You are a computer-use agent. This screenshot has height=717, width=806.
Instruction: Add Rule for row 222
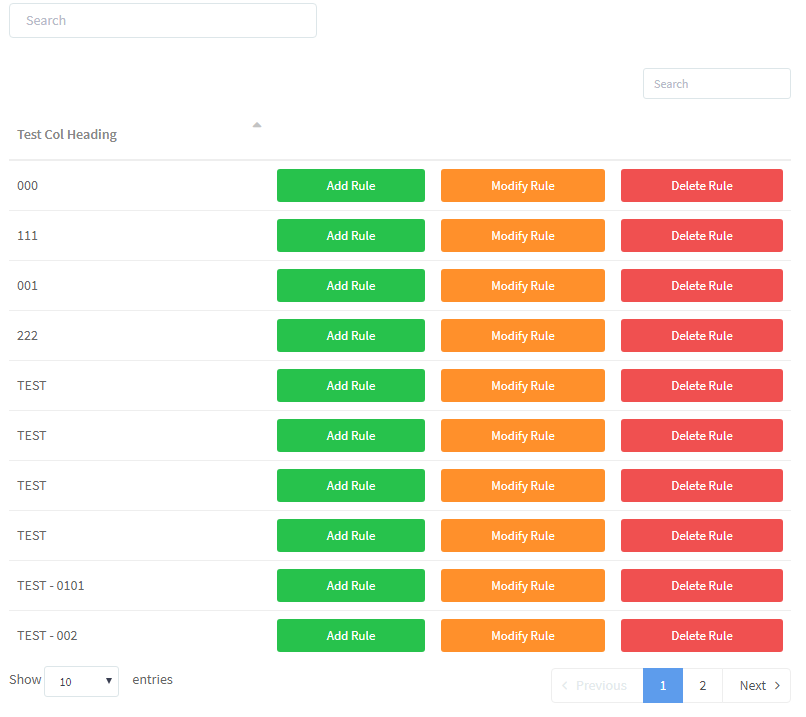tap(351, 336)
